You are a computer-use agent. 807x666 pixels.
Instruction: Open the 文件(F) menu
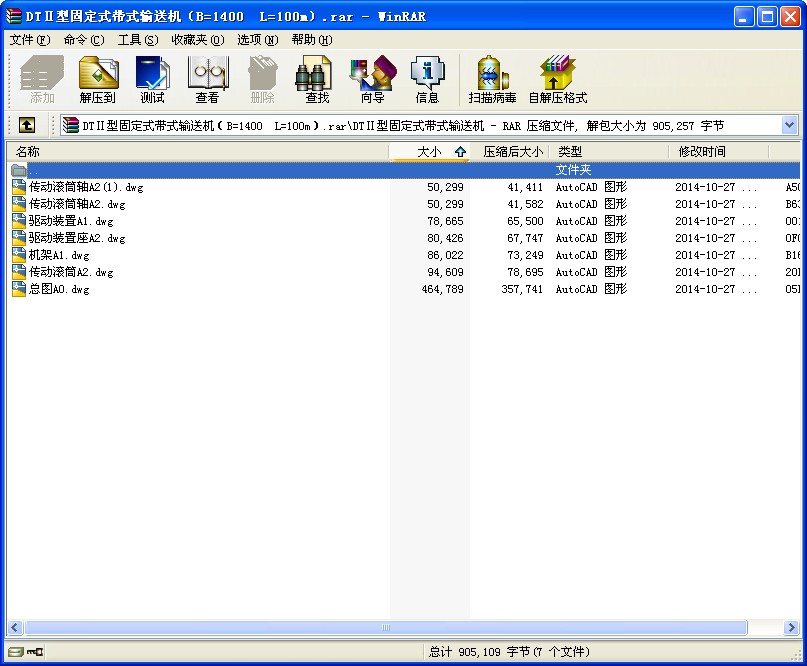click(x=30, y=40)
